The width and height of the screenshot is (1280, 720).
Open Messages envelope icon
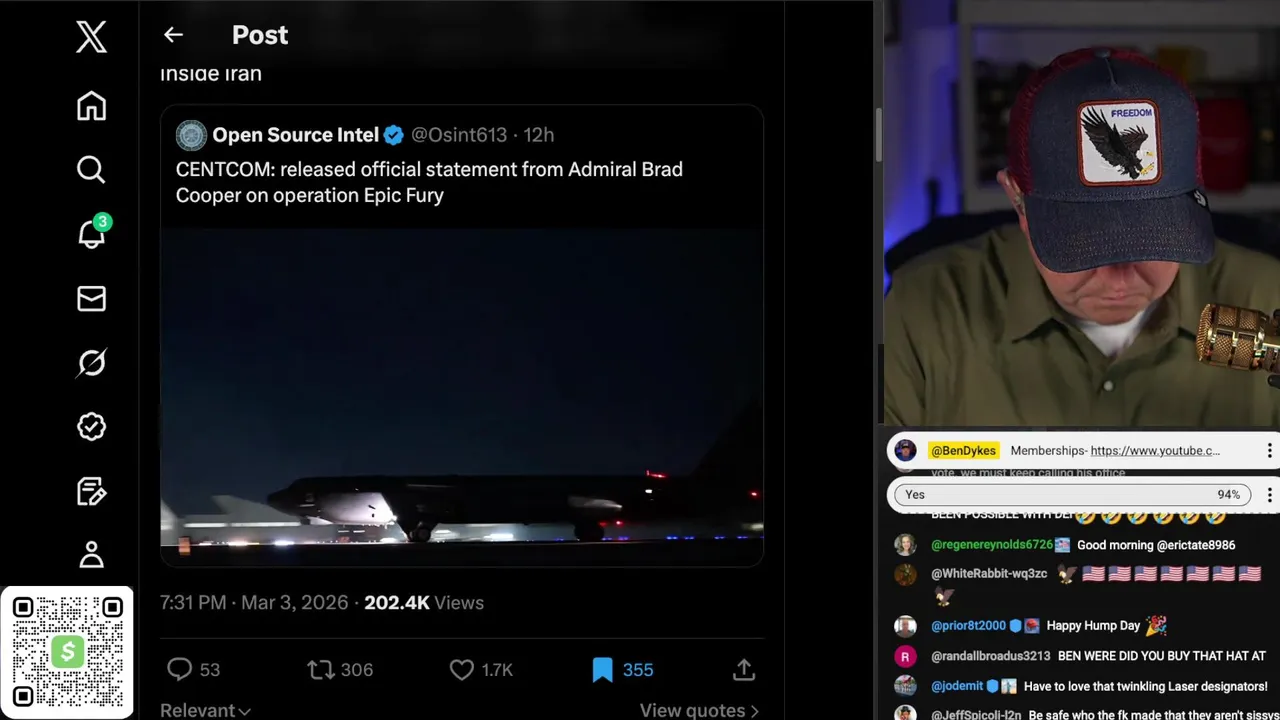click(91, 298)
